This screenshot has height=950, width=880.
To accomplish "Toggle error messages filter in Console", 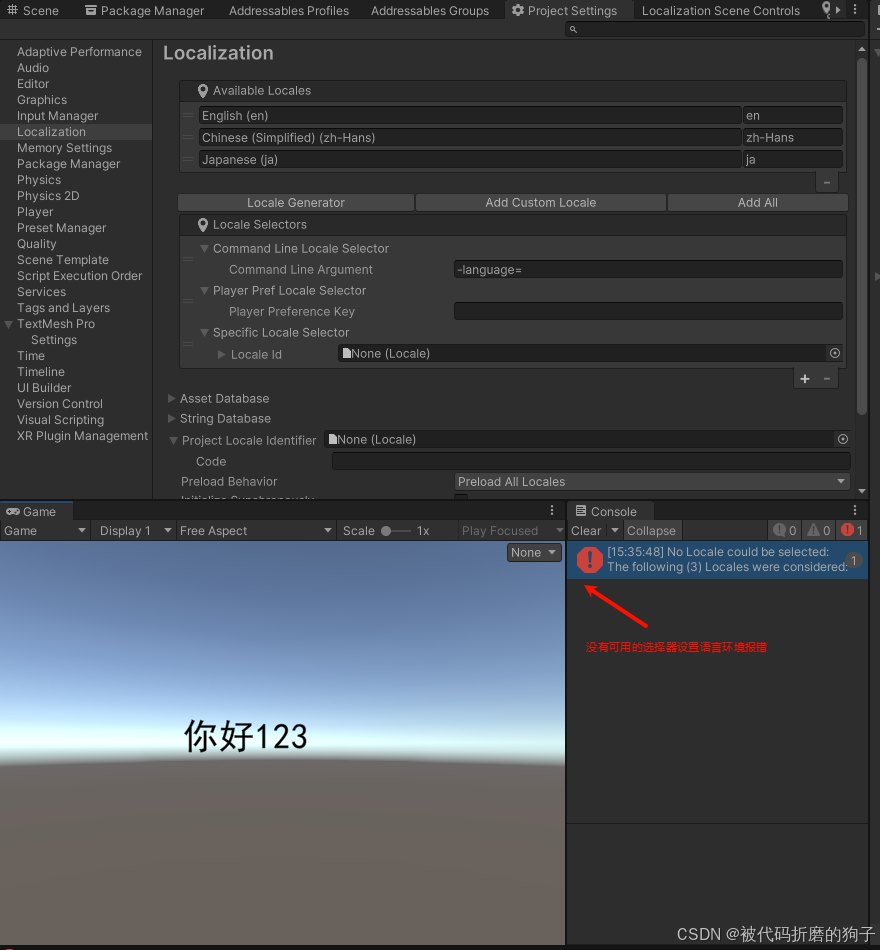I will point(852,531).
